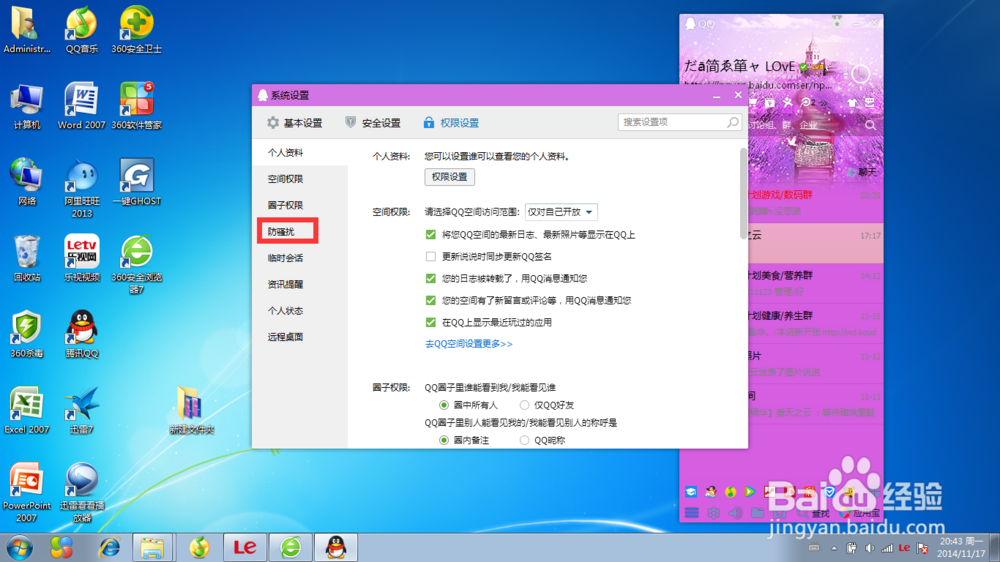The width and height of the screenshot is (1000, 562).
Task: Switch to the 权限设置 tab
Action: click(452, 122)
